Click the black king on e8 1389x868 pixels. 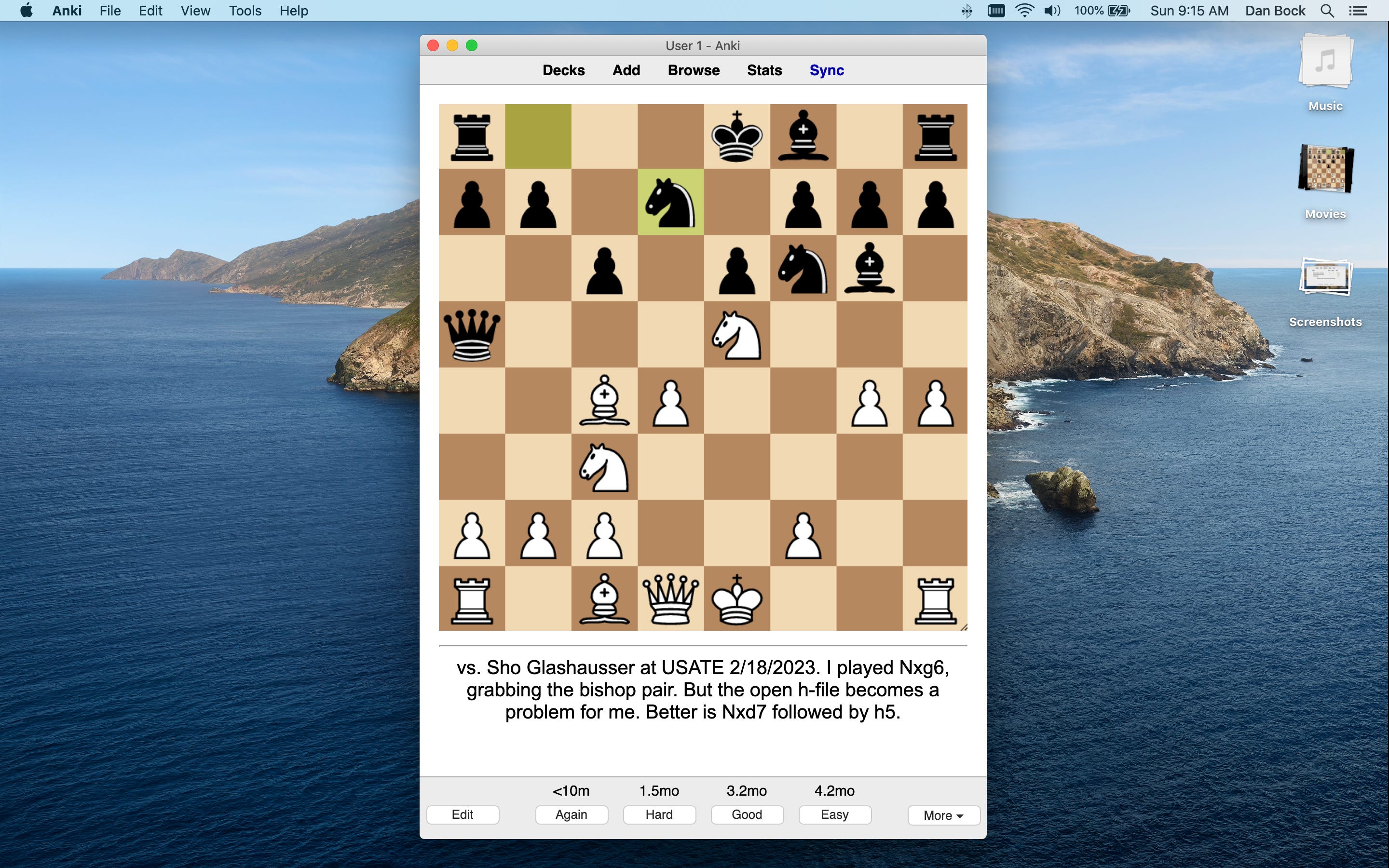tap(736, 136)
